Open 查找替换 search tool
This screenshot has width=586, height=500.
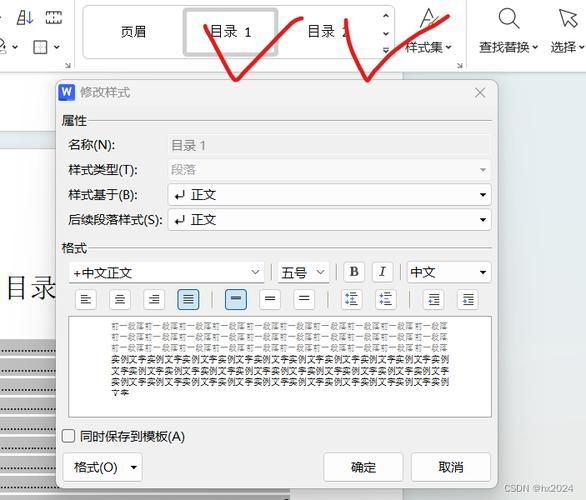point(508,47)
